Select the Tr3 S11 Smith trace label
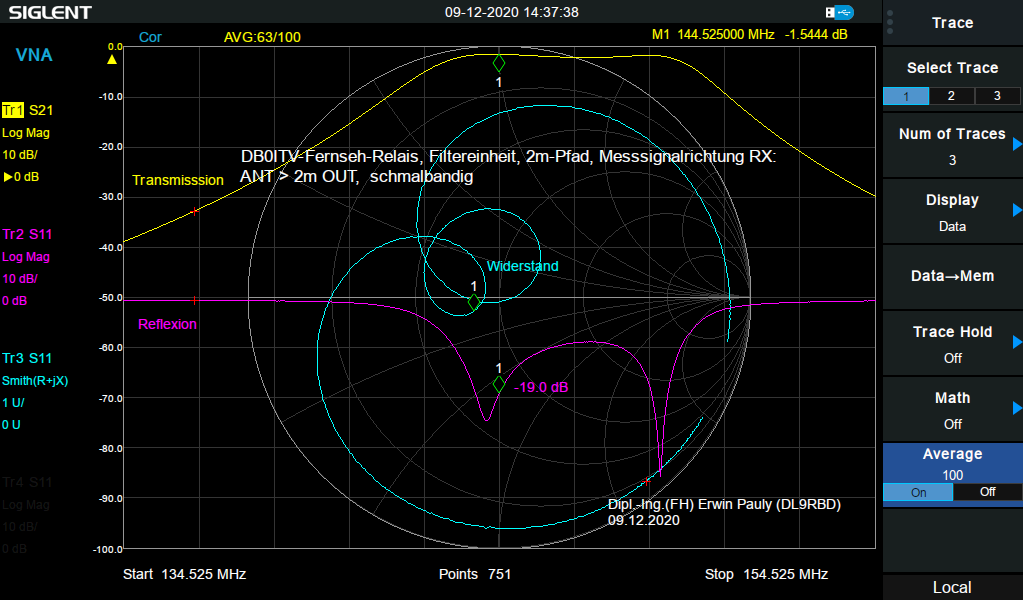Image resolution: width=1023 pixels, height=600 pixels. click(x=27, y=358)
